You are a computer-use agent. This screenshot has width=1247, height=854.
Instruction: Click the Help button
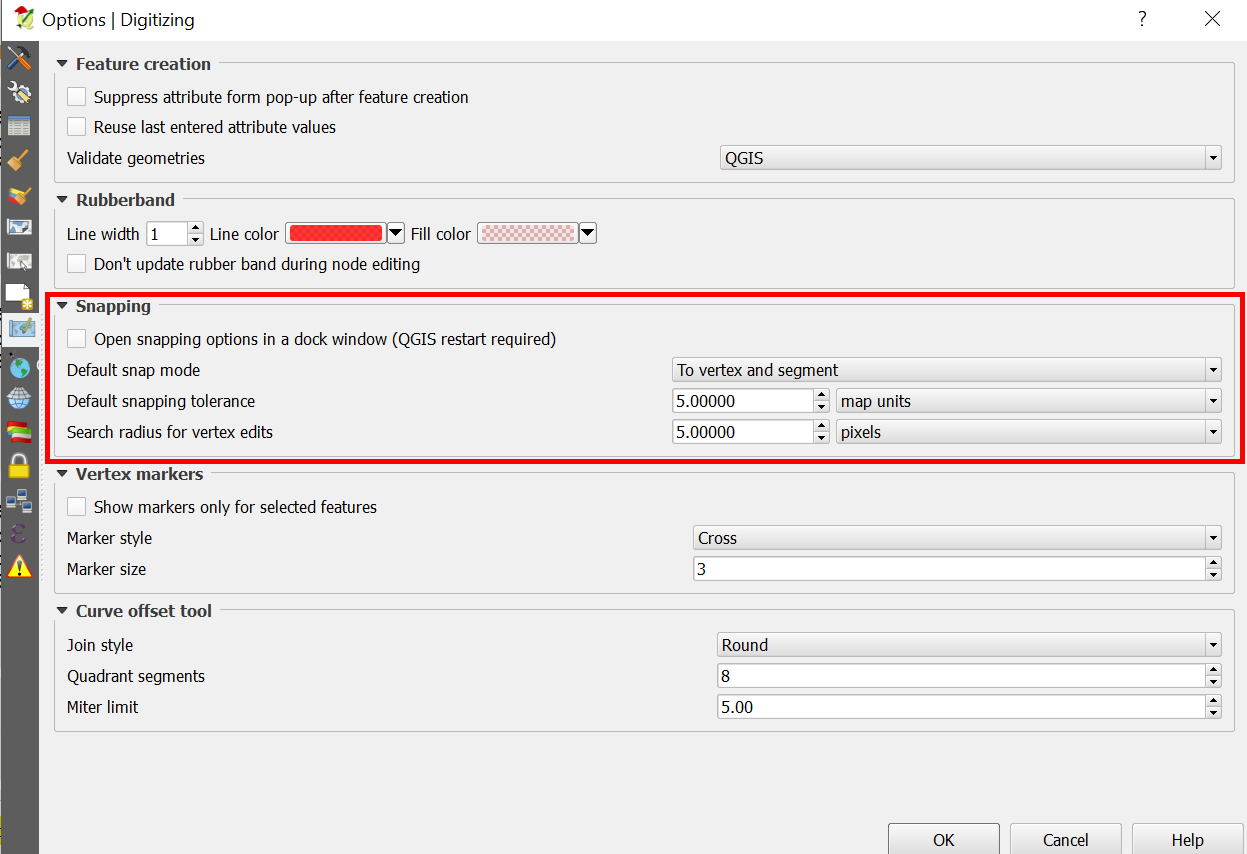[x=1188, y=839]
